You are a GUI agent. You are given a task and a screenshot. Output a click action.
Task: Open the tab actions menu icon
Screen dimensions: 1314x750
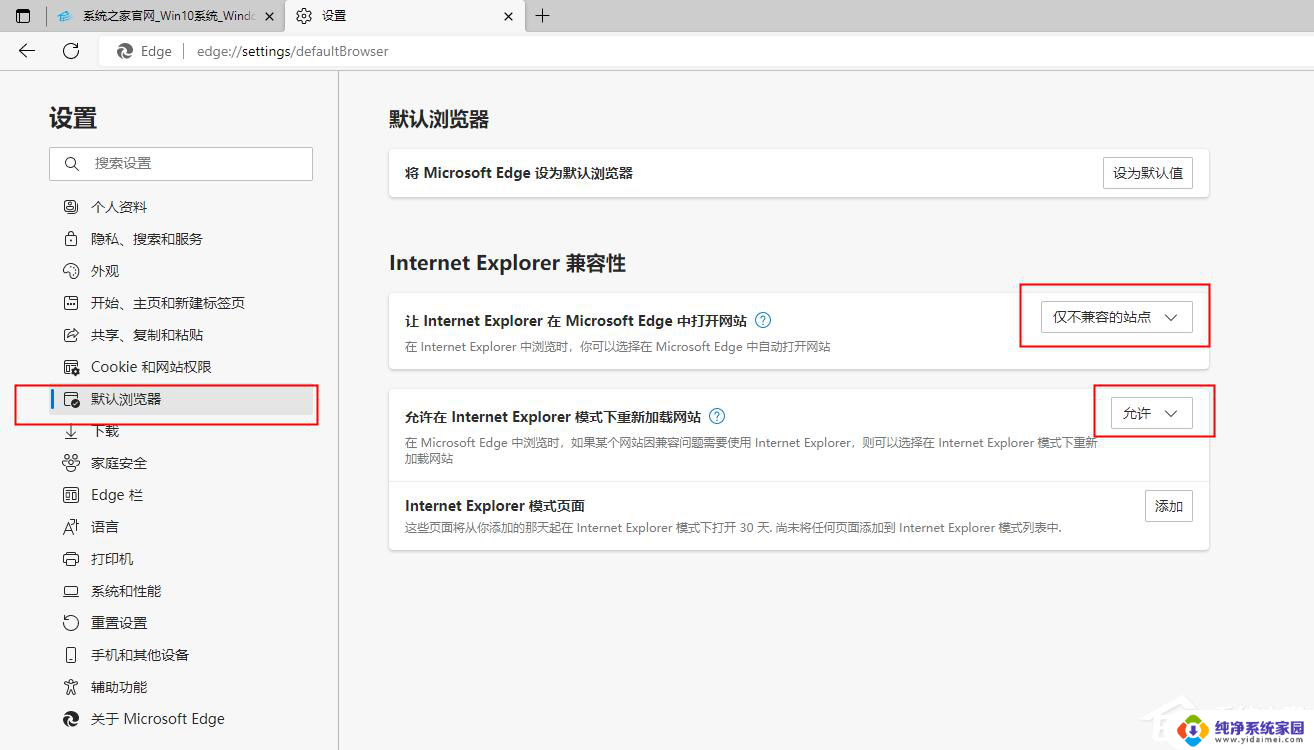(x=23, y=16)
